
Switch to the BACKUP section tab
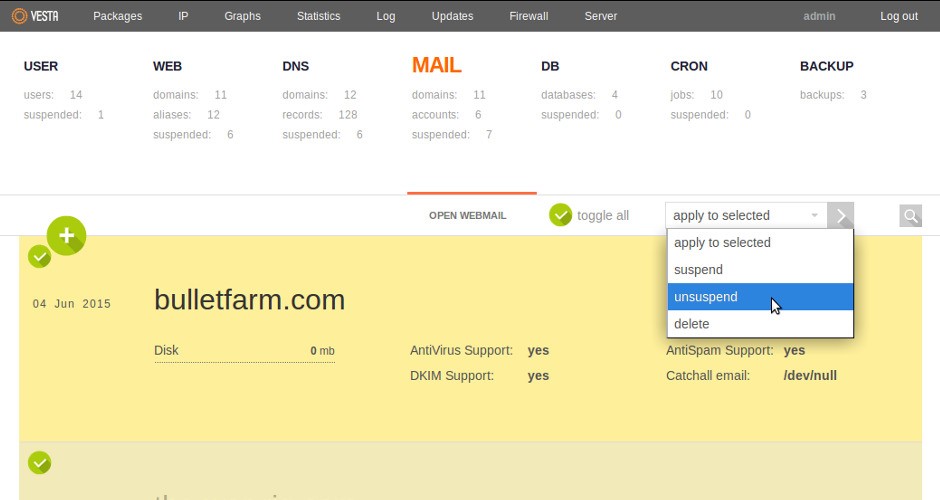tap(827, 66)
